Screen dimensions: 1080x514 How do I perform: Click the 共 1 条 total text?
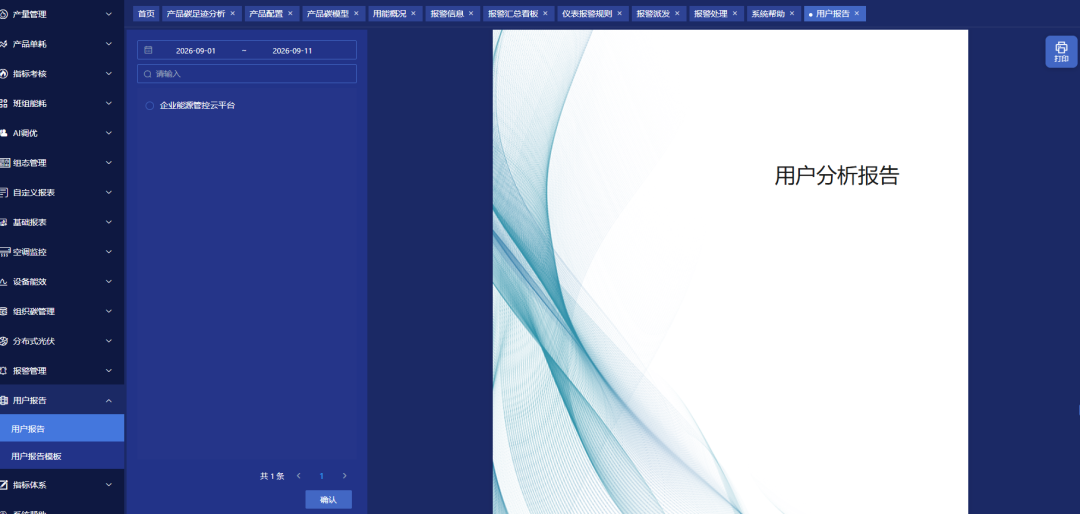tap(272, 476)
